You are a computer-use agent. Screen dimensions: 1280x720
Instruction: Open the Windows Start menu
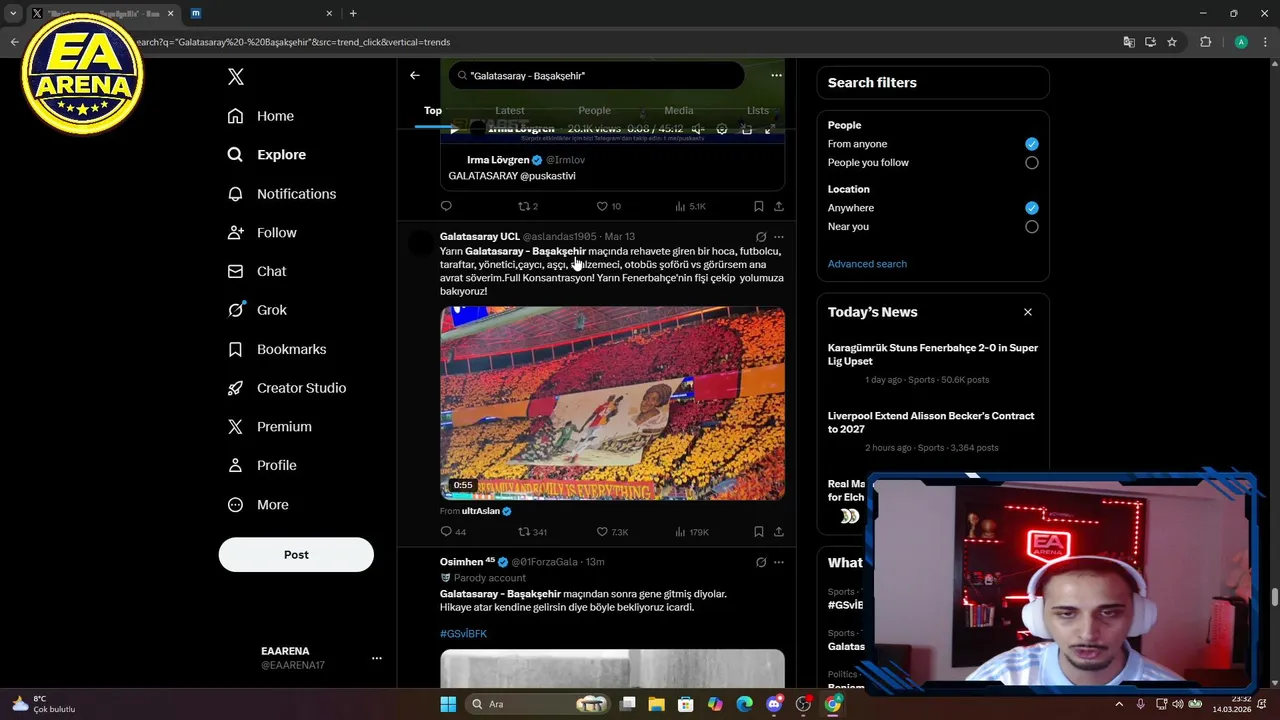[x=448, y=704]
